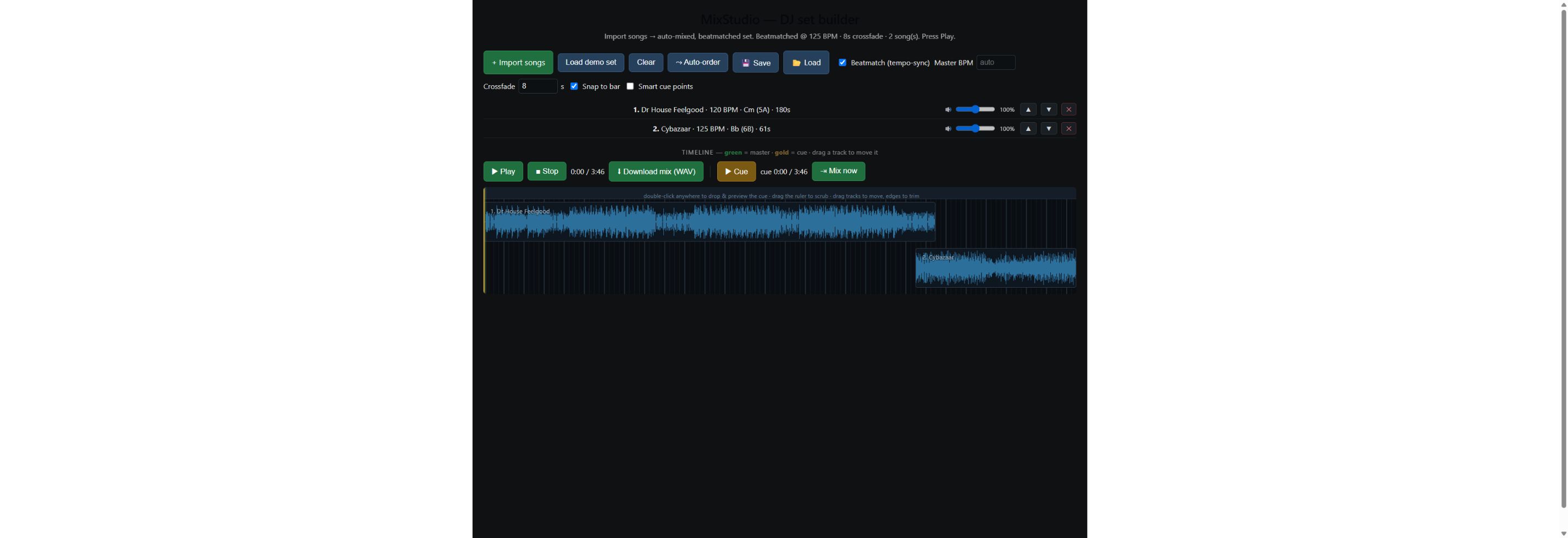The height and width of the screenshot is (538, 1568).
Task: Click the '2. Cybazaar · 125 BPM' row text
Action: click(x=712, y=129)
